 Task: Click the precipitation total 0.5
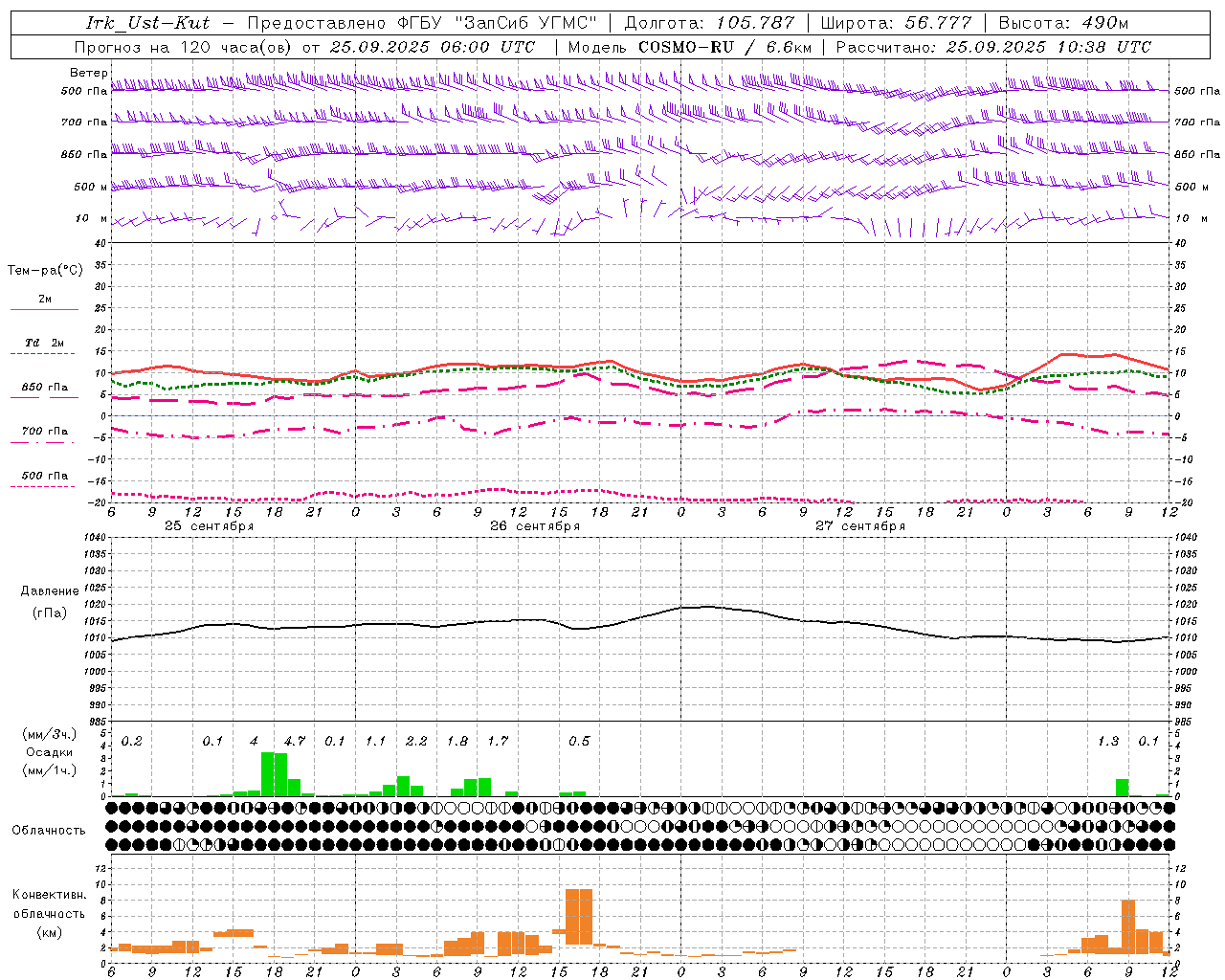click(579, 741)
